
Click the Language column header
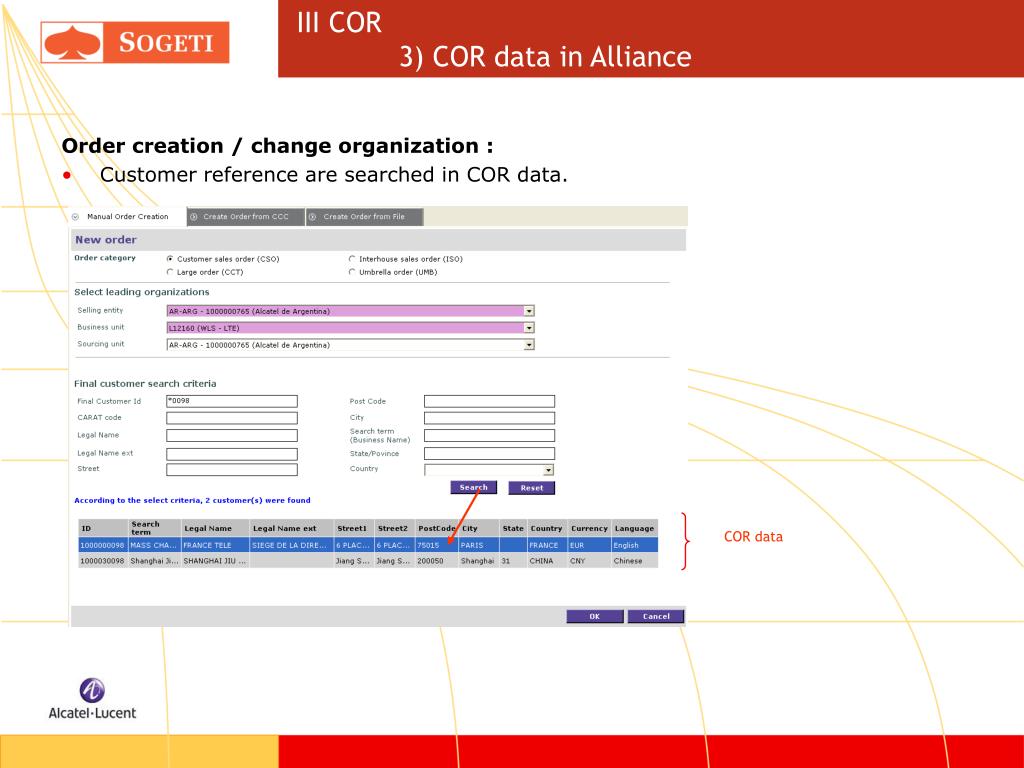(x=634, y=528)
